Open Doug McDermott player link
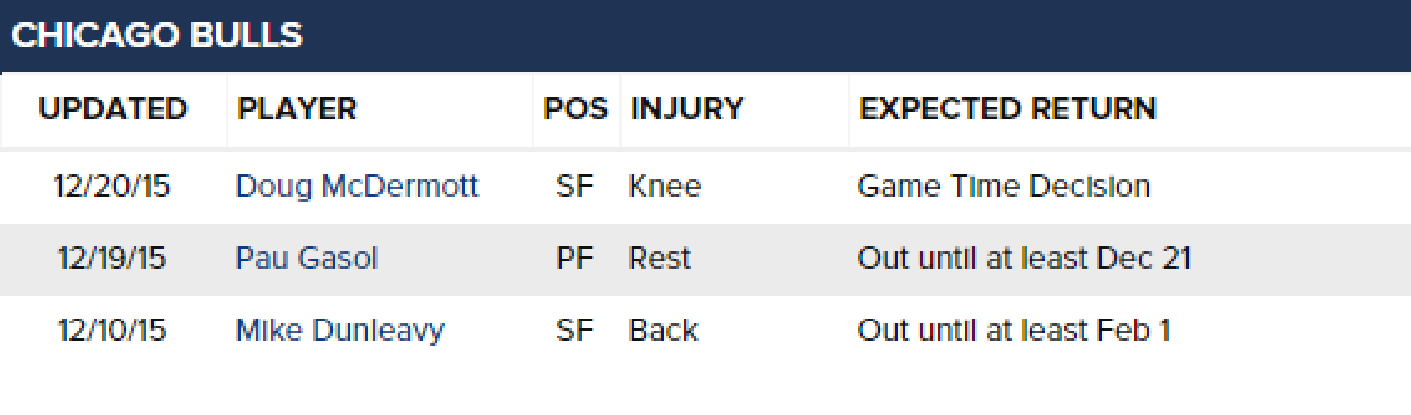 tap(357, 187)
